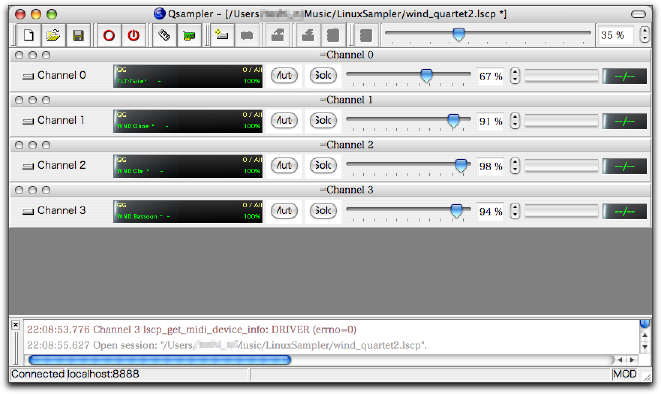The width and height of the screenshot is (661, 394).
Task: Add a new channel strip with the toolbar icon
Action: pyautogui.click(x=222, y=35)
